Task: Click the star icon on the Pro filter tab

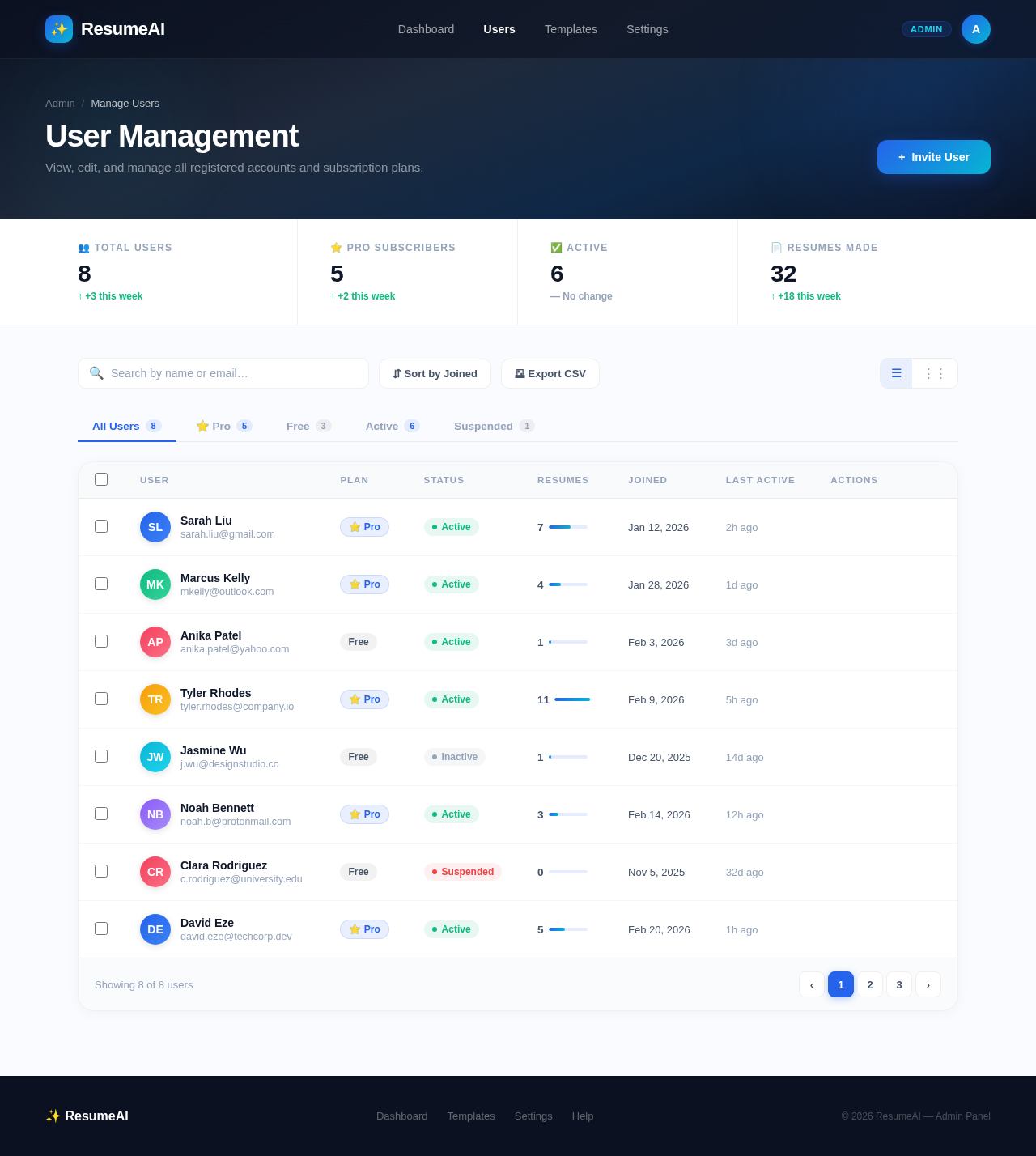Action: 202,426
